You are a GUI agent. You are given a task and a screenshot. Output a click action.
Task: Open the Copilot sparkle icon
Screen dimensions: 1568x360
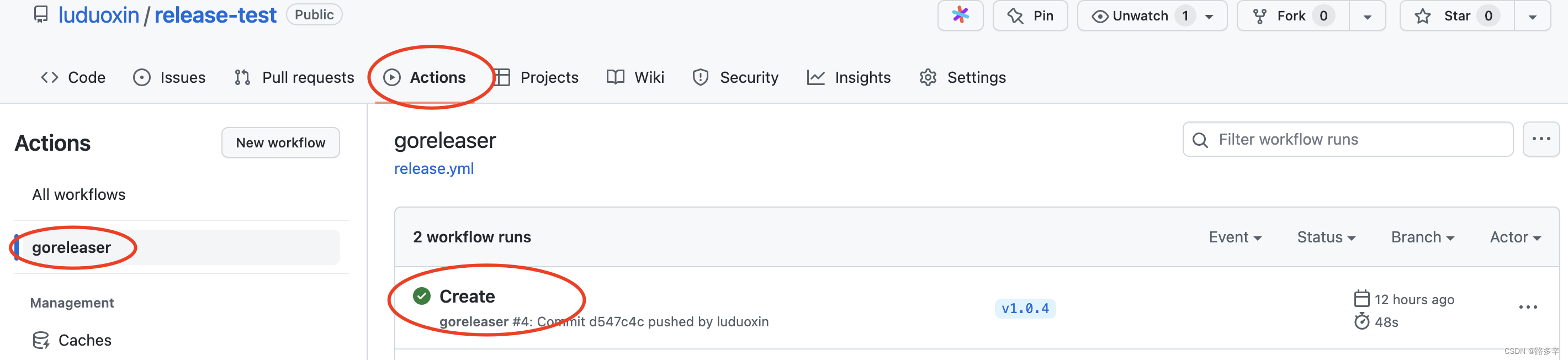[961, 15]
